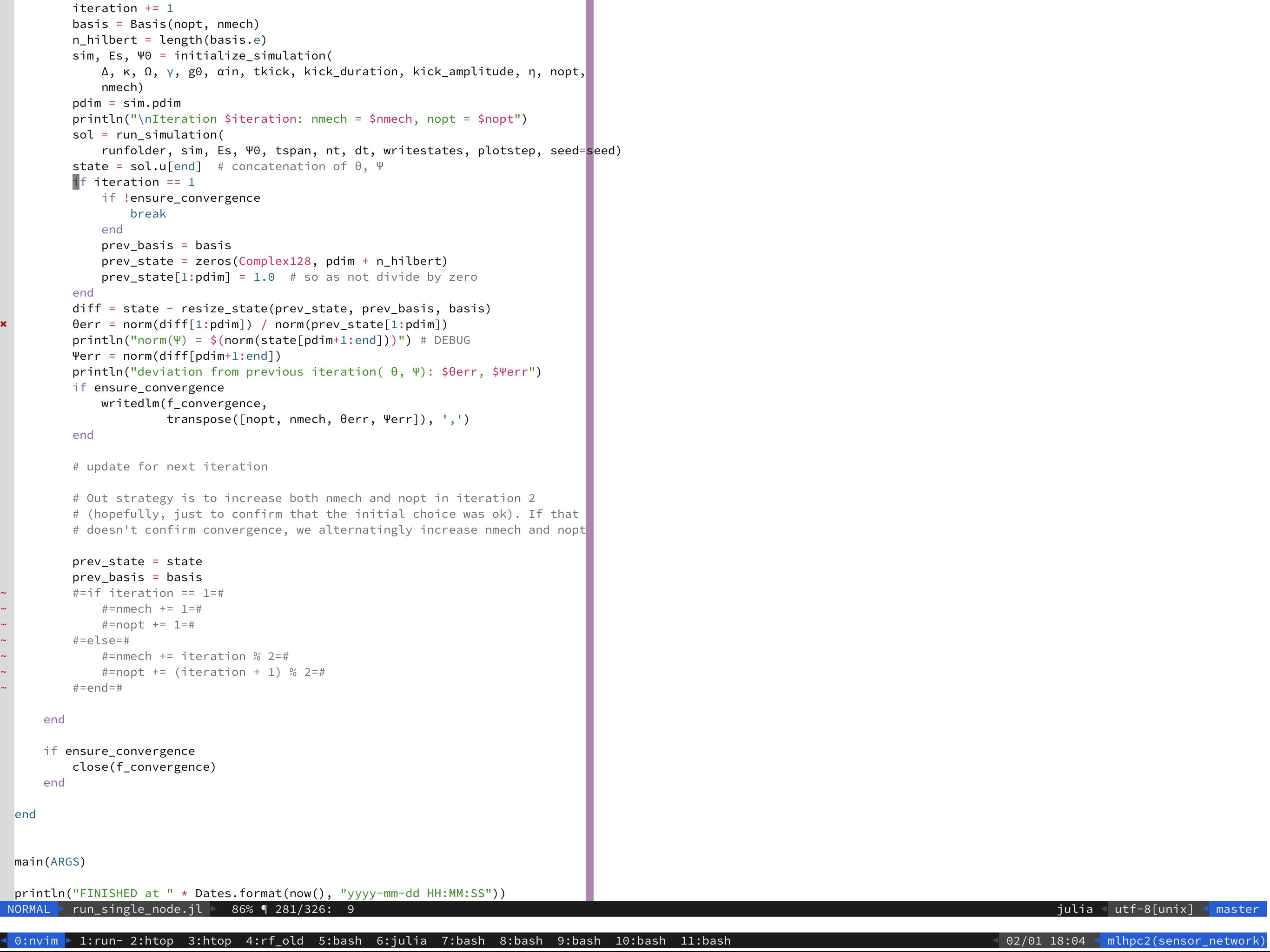
Task: Click the 'break' keyword
Action: pos(148,214)
